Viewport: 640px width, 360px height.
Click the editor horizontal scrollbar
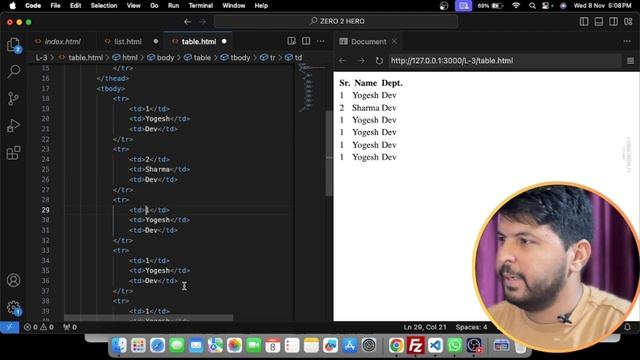click(x=149, y=318)
